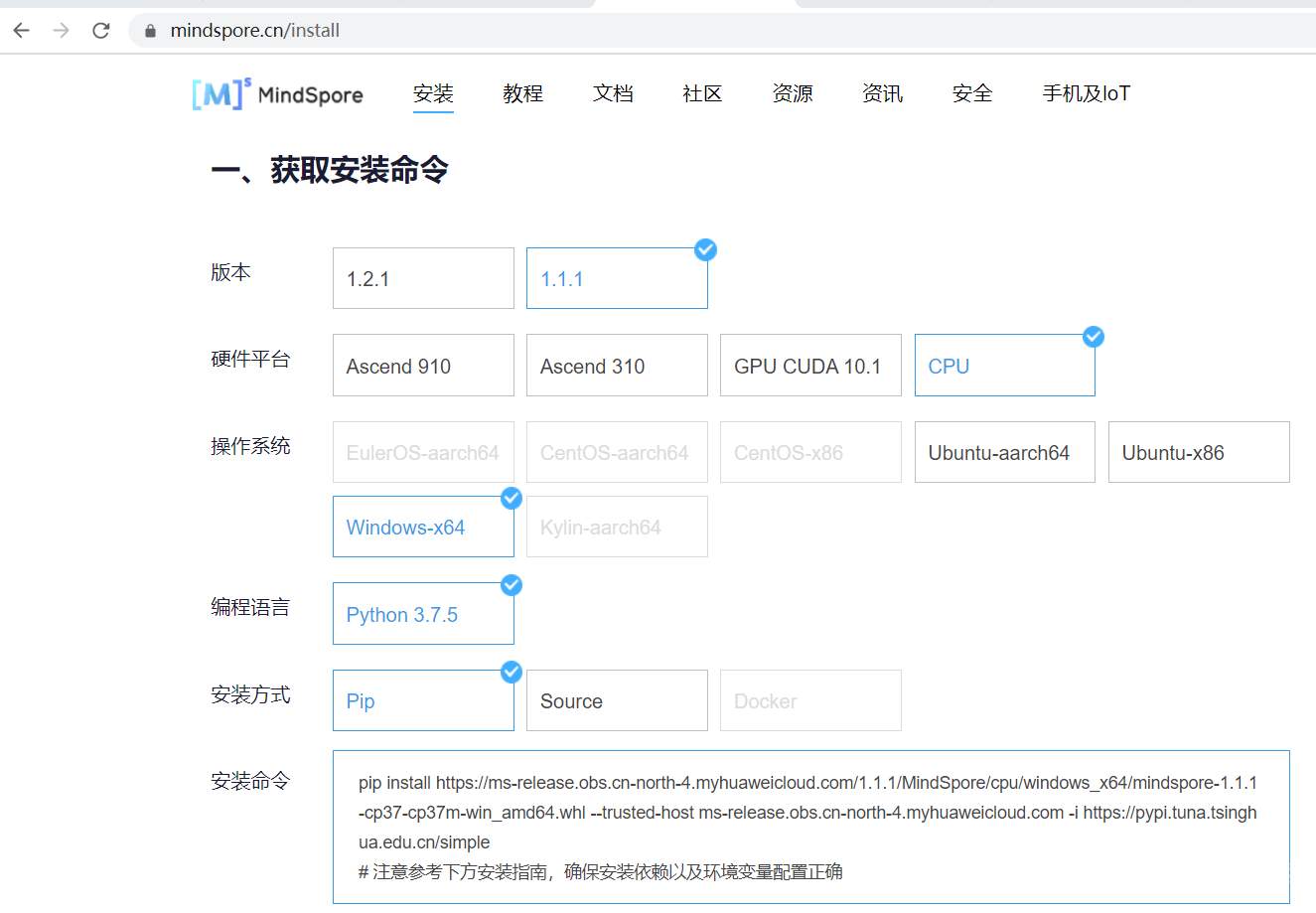
Task: Open the 社区 navigation tab
Action: coord(702,93)
